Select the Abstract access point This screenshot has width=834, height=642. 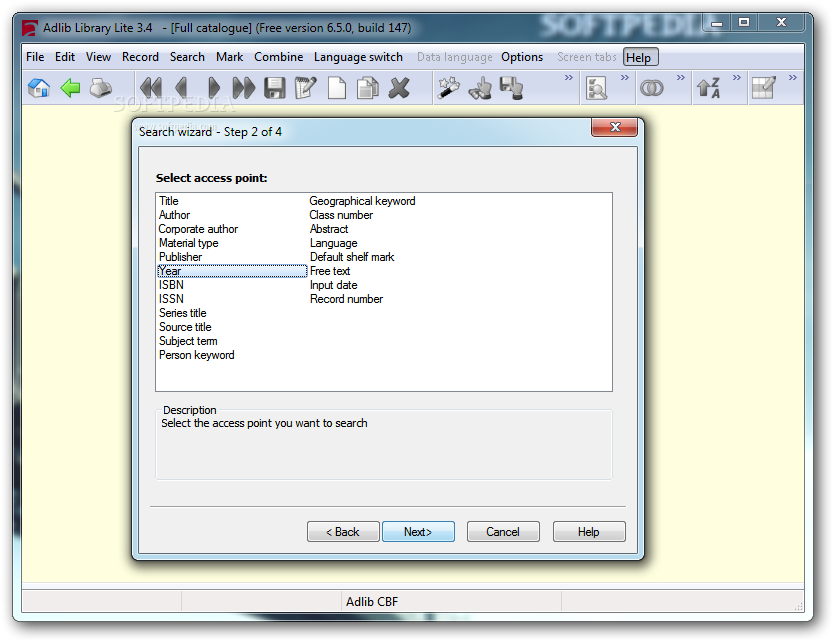329,229
